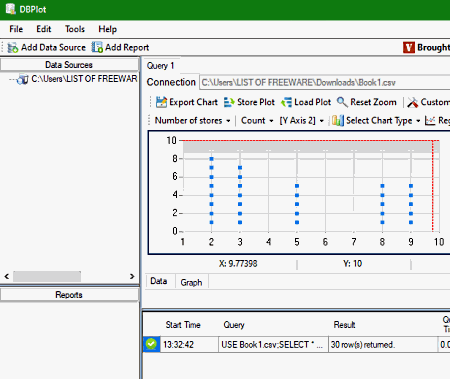This screenshot has height=379, width=450.
Task: Click the X: 9.77398 coordinate readout
Action: tap(238, 264)
